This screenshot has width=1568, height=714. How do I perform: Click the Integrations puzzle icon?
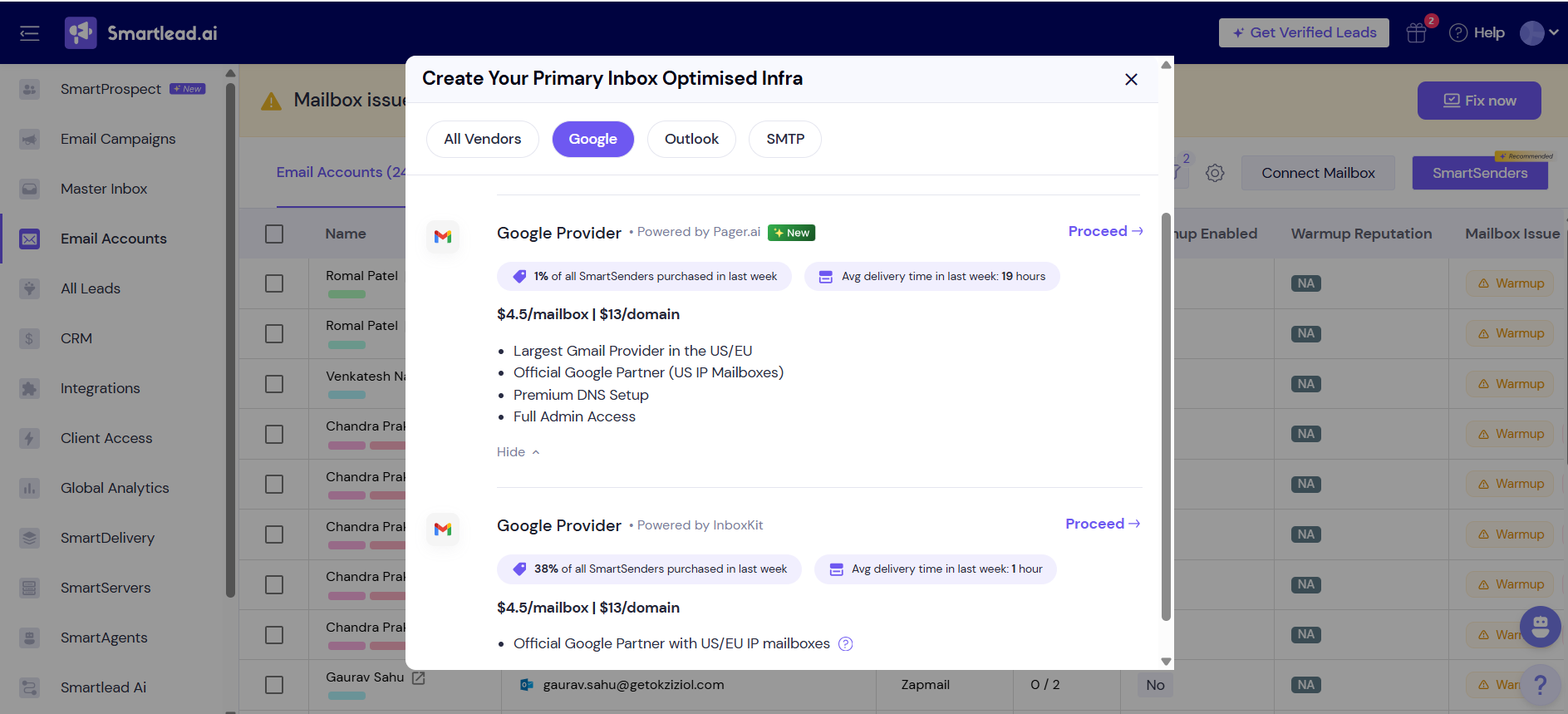(x=30, y=388)
